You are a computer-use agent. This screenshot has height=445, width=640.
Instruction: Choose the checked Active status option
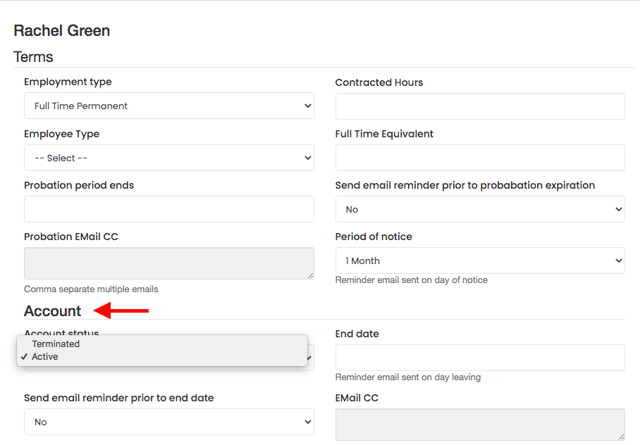tap(45, 357)
